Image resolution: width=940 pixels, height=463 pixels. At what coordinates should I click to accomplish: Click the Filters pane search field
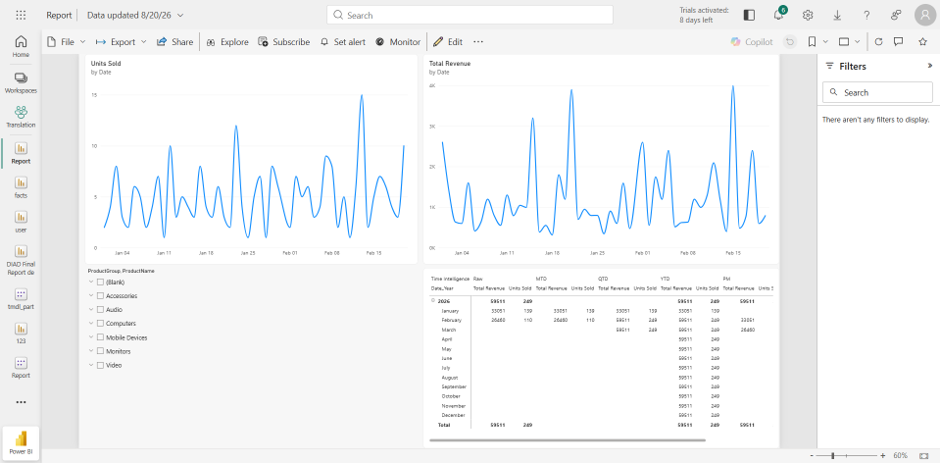(877, 92)
